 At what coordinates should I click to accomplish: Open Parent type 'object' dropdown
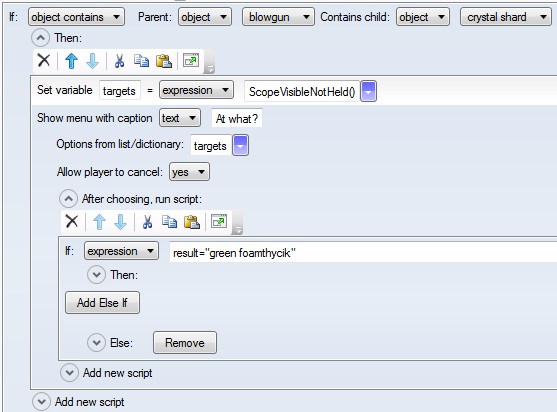205,17
